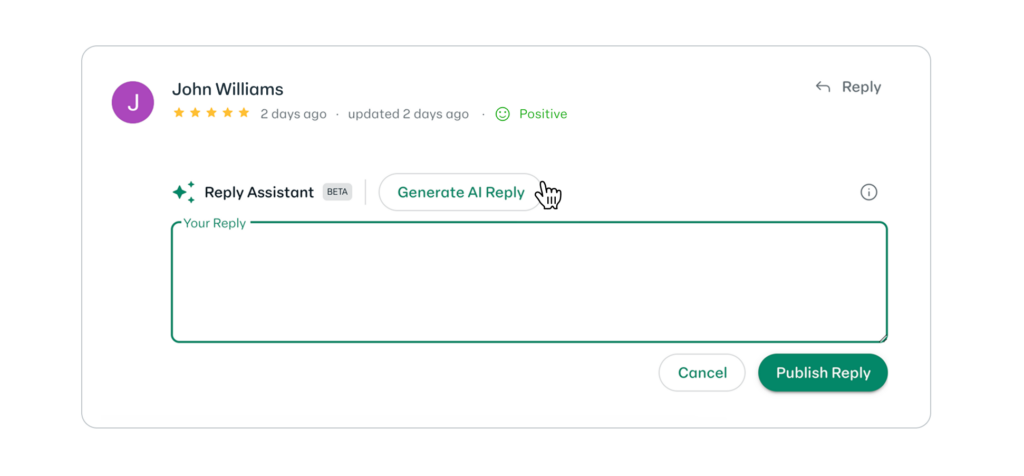Cancel the reply draft
1024x476 pixels.
coord(702,373)
